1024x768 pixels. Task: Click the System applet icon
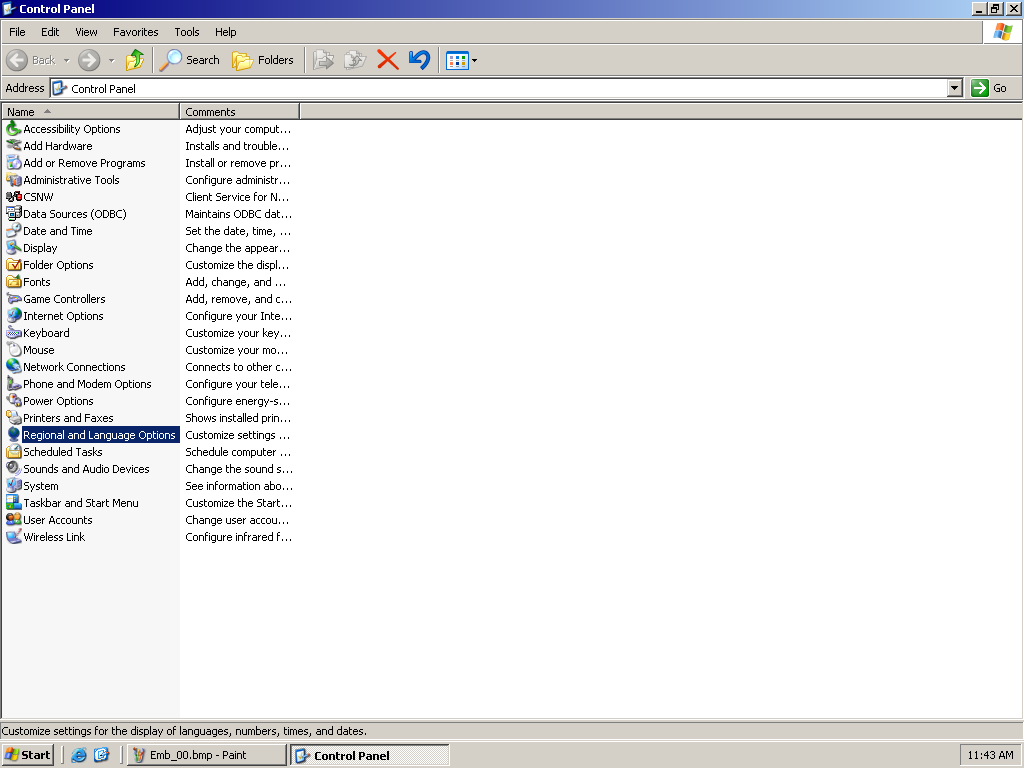coord(14,485)
